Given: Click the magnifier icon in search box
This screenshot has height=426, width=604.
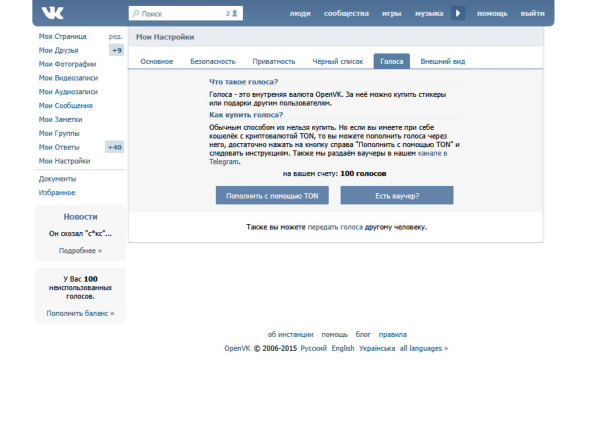Looking at the screenshot, I should (136, 13).
